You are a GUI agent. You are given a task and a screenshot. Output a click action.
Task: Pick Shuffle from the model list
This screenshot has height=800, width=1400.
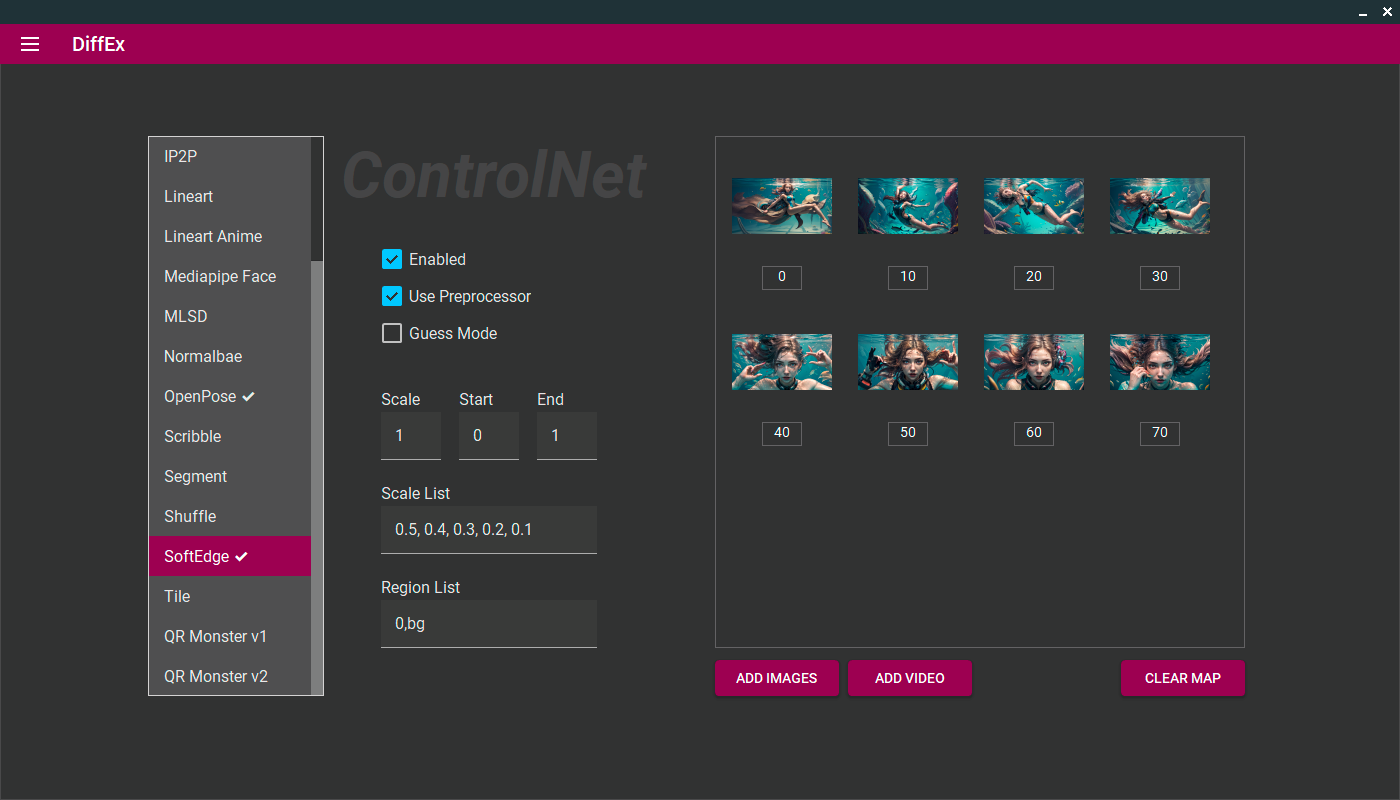point(230,516)
